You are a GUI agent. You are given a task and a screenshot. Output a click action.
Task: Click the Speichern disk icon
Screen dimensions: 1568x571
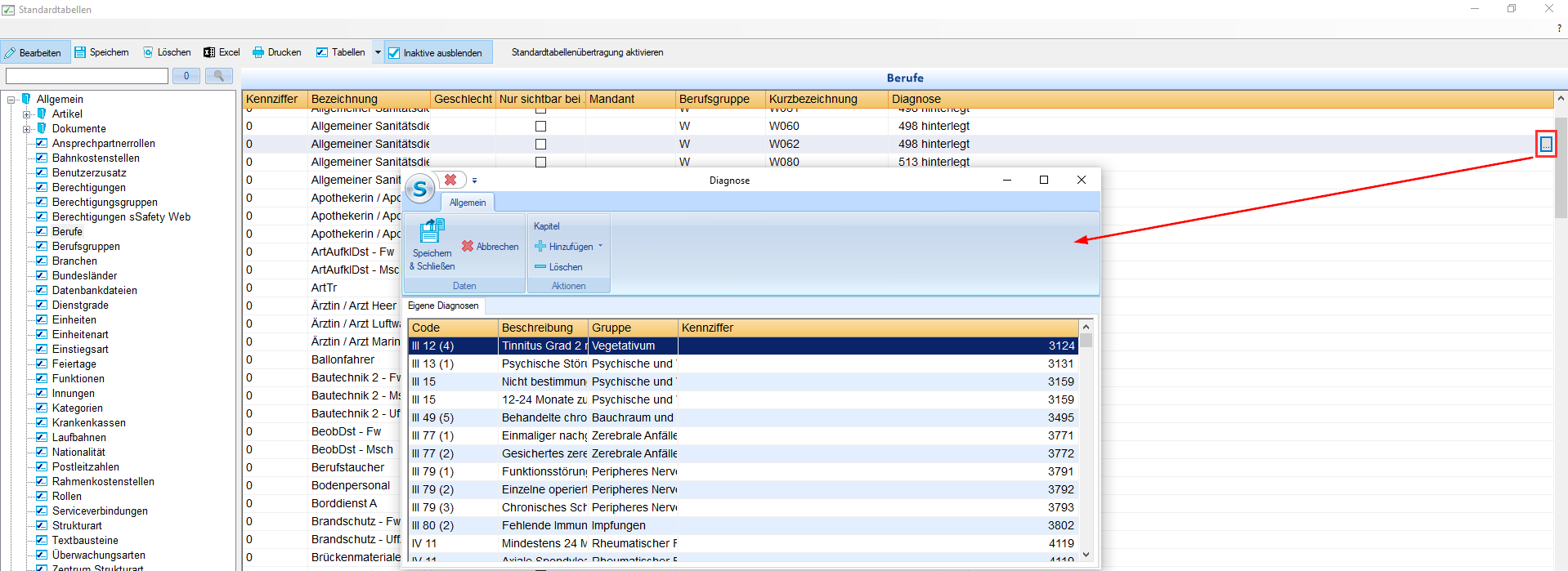click(x=80, y=52)
